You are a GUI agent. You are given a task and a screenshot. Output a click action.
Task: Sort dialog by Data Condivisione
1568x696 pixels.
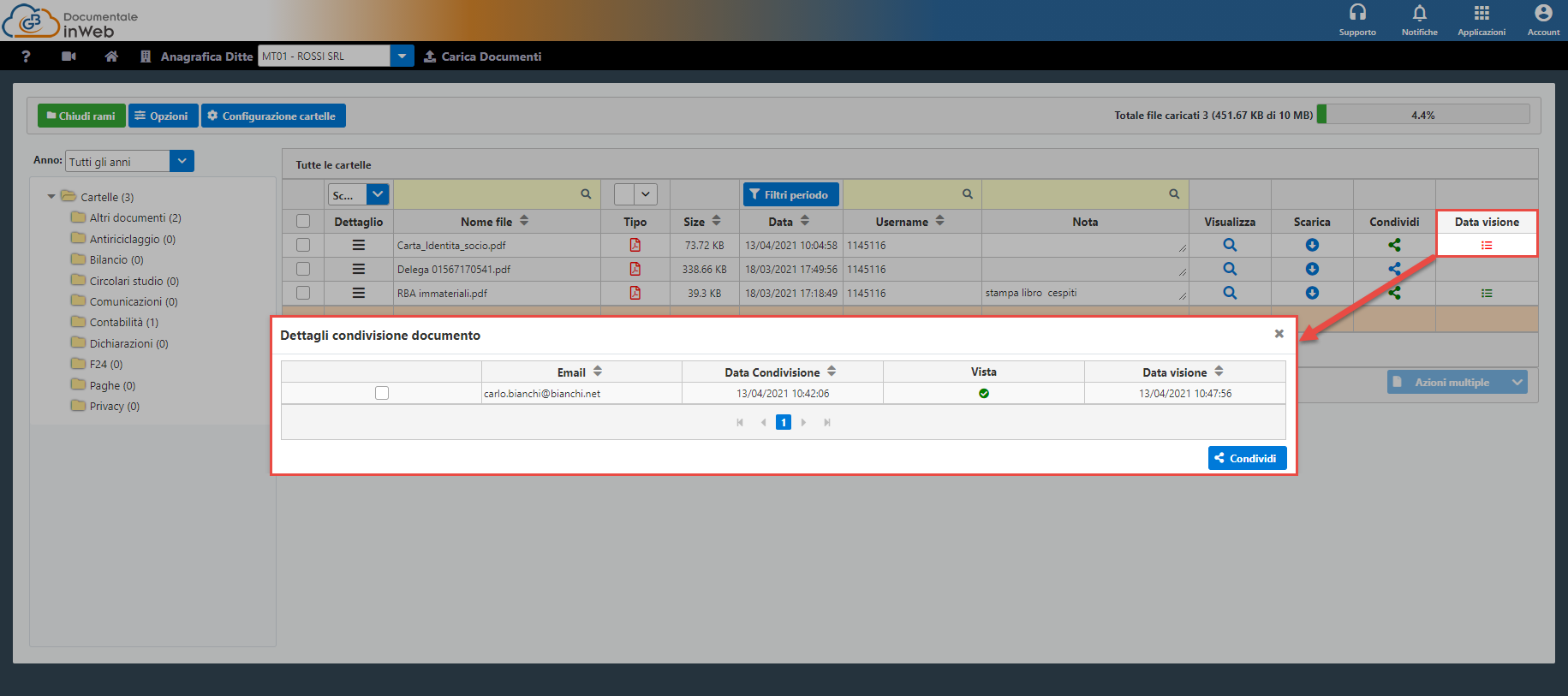point(832,372)
